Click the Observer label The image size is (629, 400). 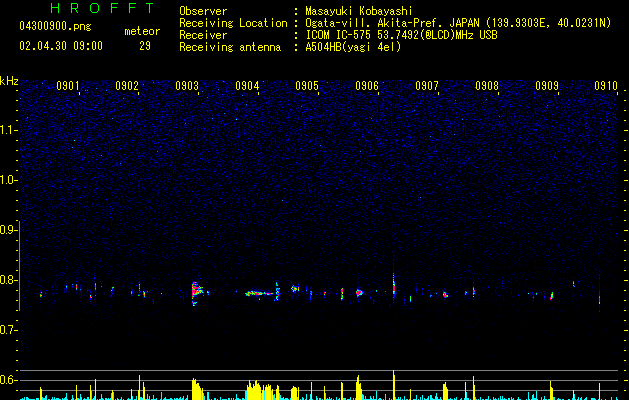(x=203, y=11)
